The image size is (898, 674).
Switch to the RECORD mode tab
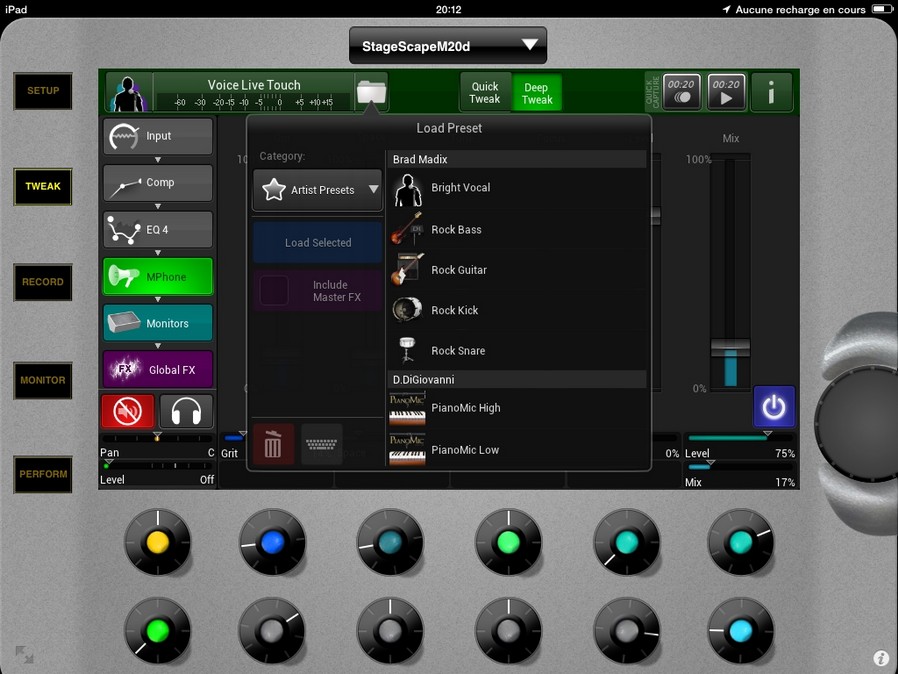click(43, 282)
